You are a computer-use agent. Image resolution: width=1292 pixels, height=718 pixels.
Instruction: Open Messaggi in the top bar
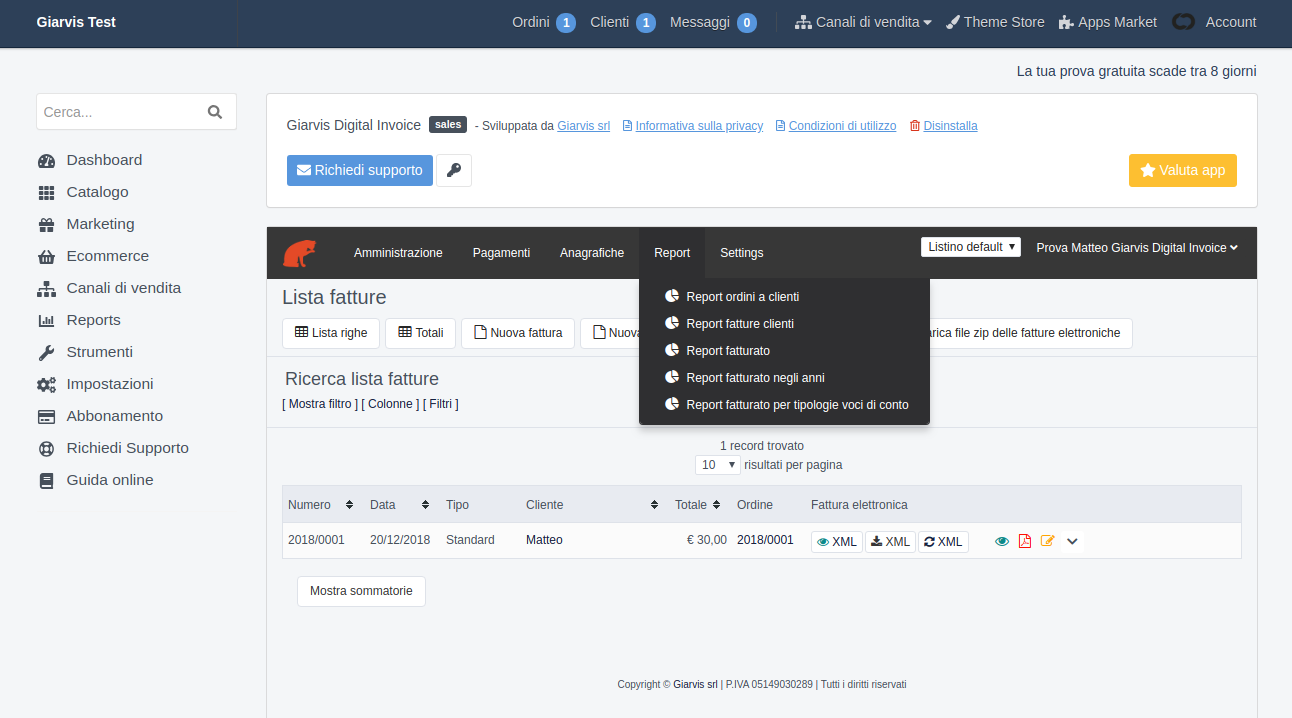713,22
